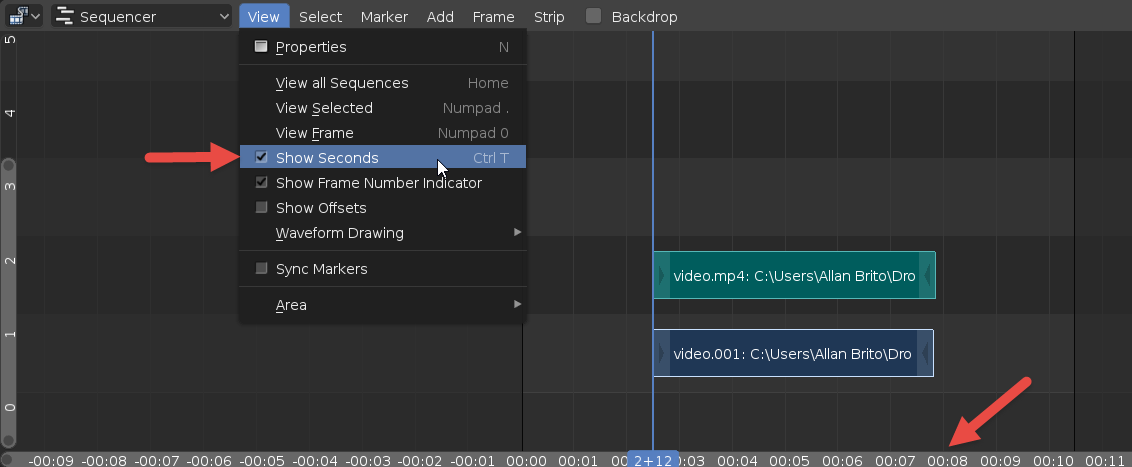Click left handle of video.001 strip

660,353
